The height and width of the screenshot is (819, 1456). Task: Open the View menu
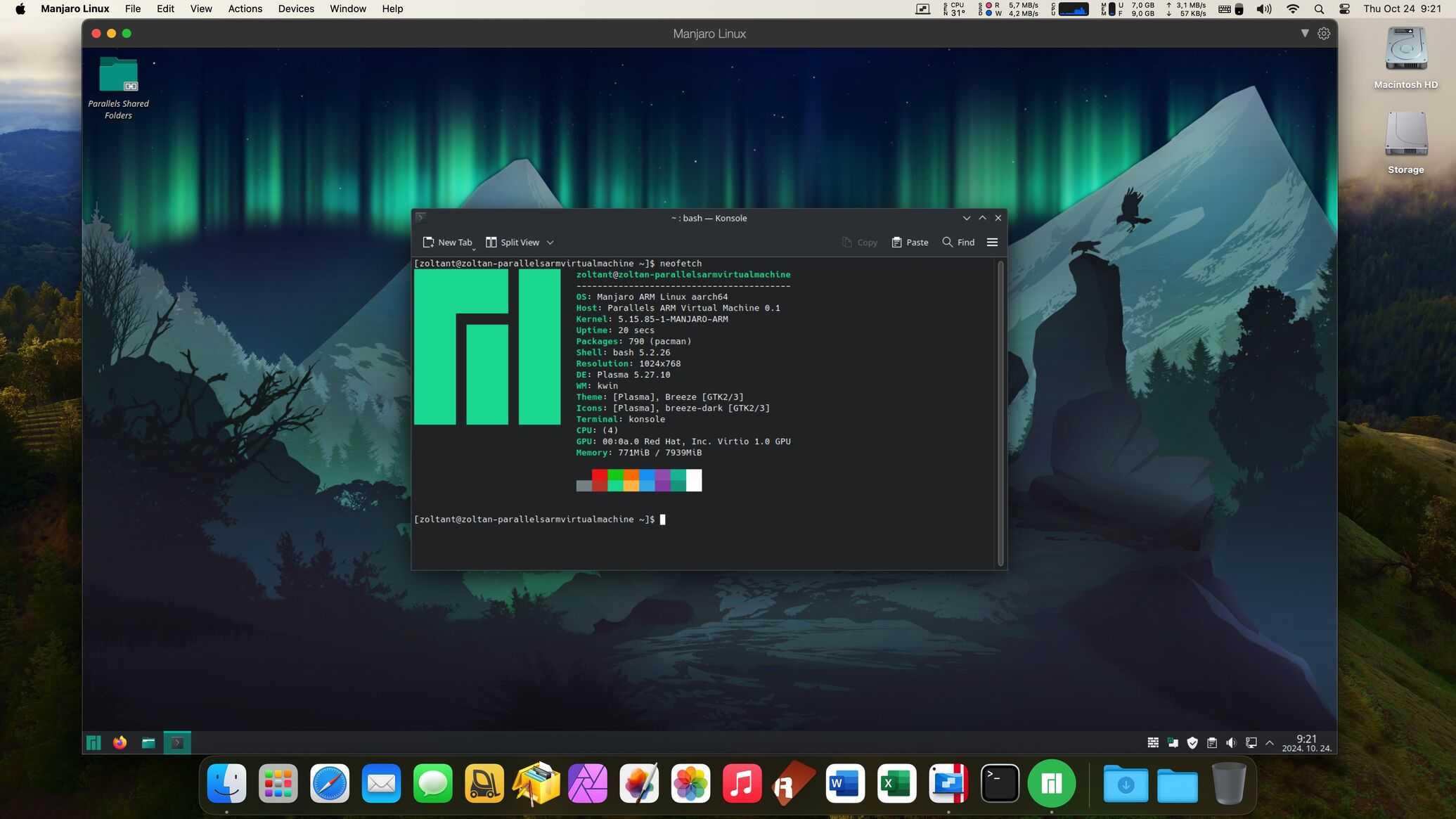pos(201,8)
